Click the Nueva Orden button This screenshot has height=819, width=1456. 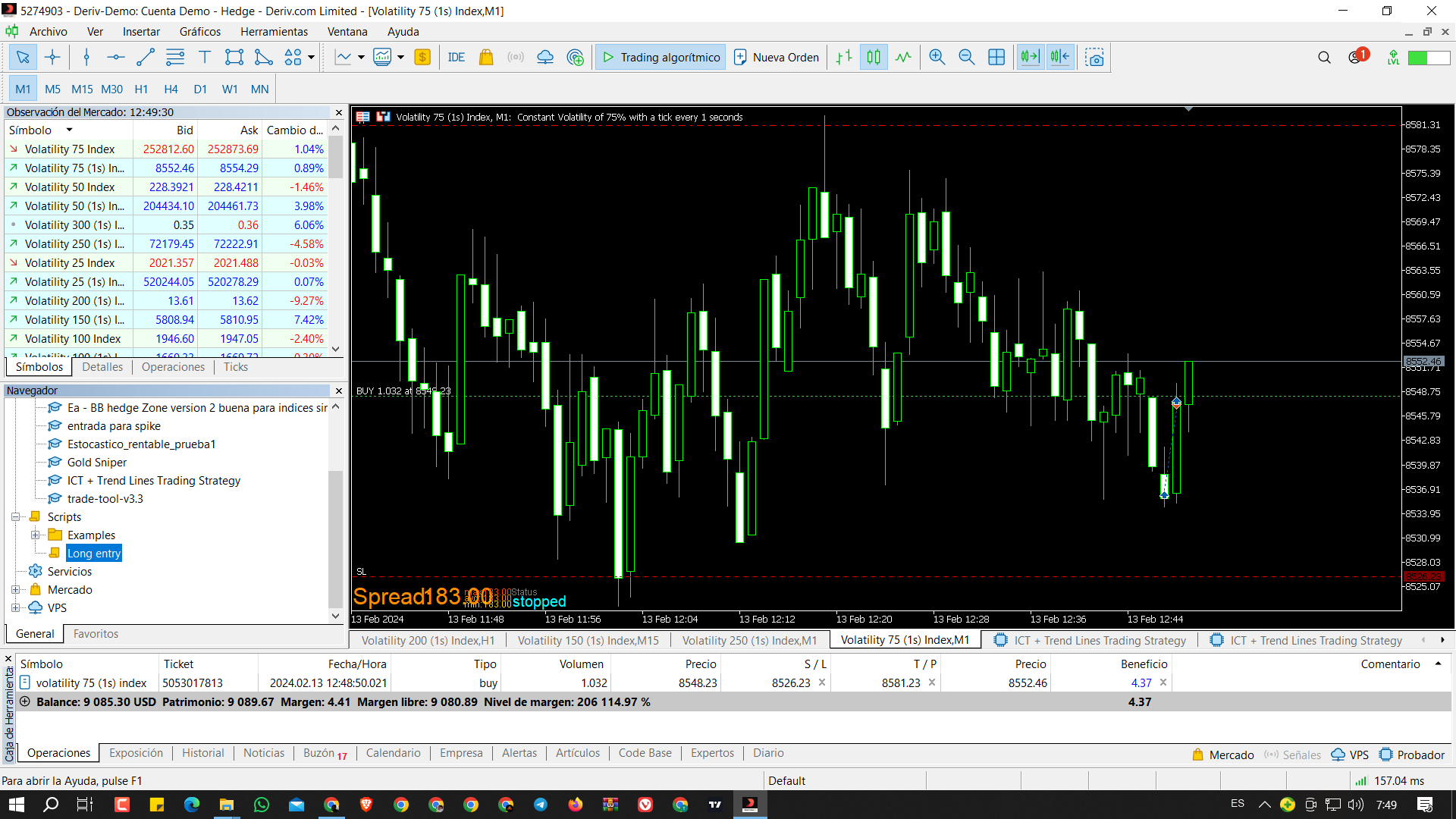[777, 58]
